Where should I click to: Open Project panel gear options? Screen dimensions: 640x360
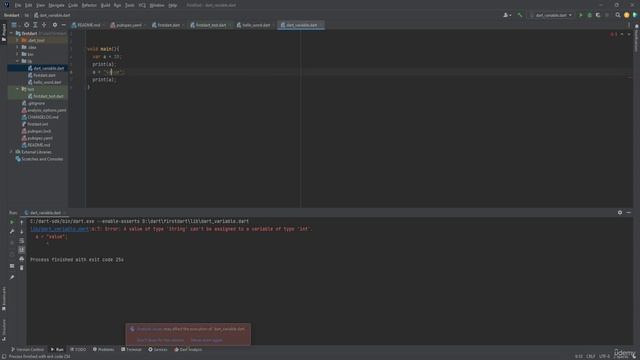click(55, 25)
